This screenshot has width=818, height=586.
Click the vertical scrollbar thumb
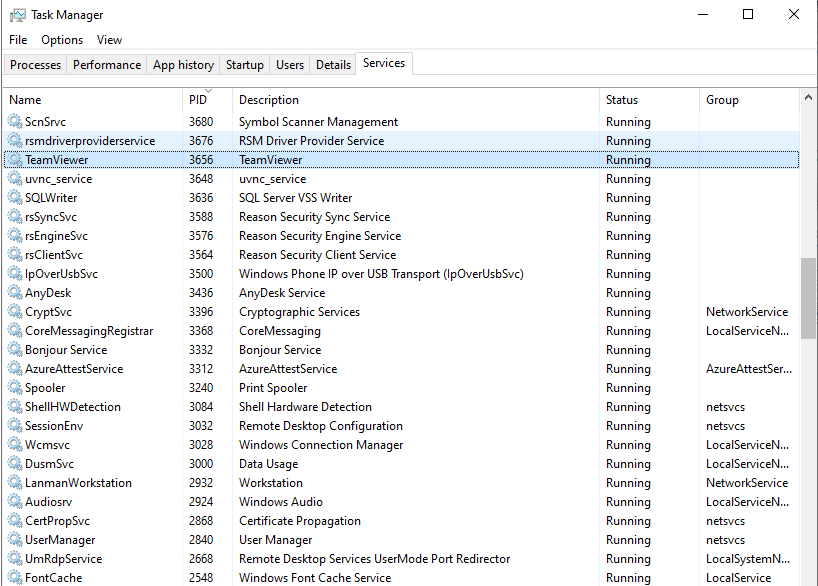pyautogui.click(x=808, y=298)
